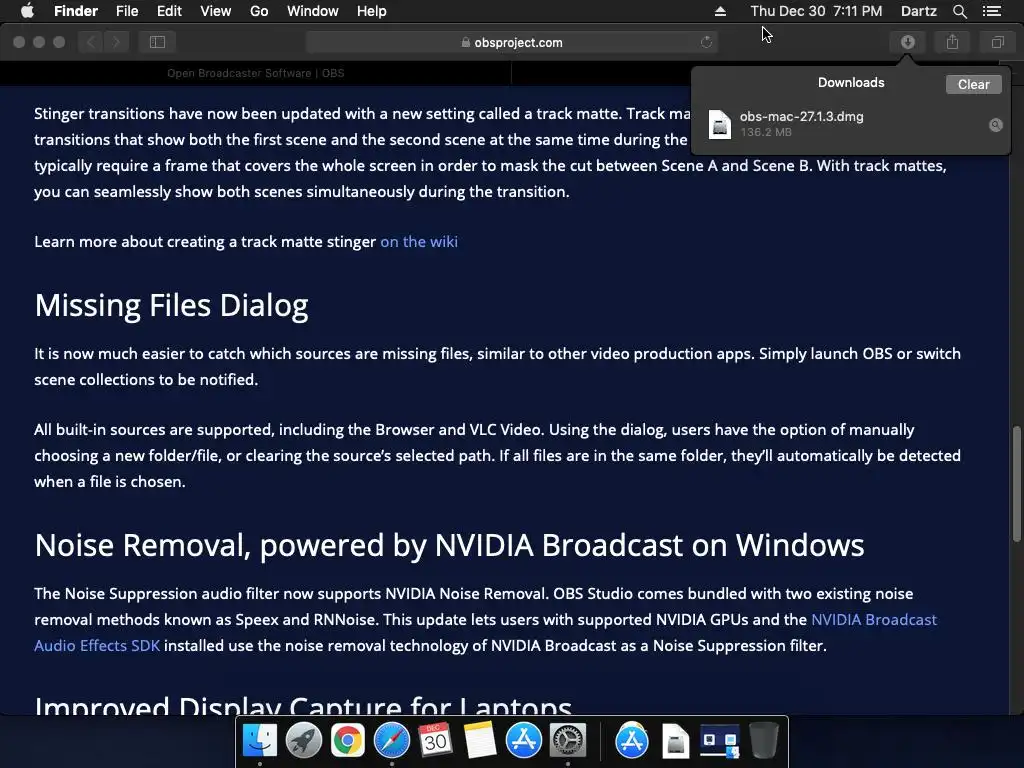This screenshot has width=1024, height=768.
Task: Open the Applications folder in Dock
Action: [632, 741]
